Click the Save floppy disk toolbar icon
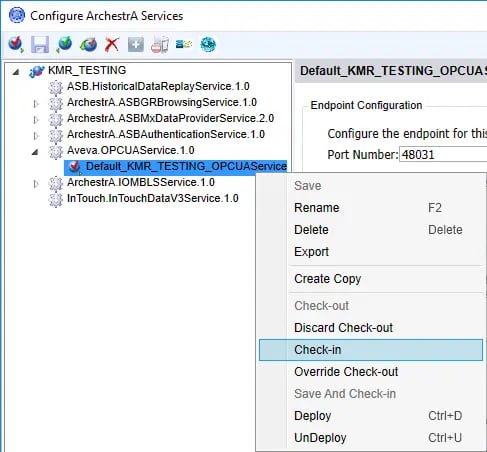The width and height of the screenshot is (487, 452). pyautogui.click(x=40, y=44)
